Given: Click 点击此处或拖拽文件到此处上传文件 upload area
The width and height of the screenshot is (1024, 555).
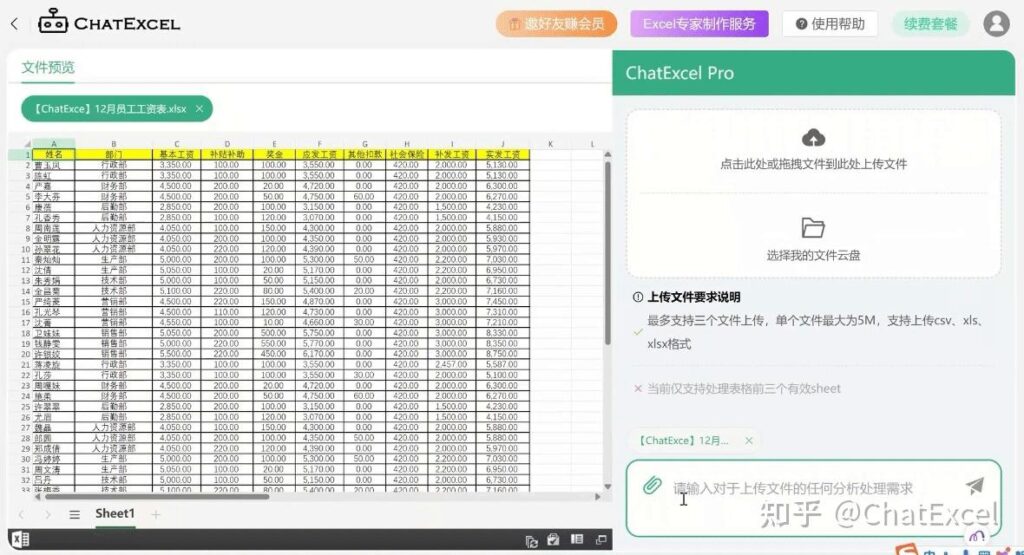Looking at the screenshot, I should tap(813, 164).
